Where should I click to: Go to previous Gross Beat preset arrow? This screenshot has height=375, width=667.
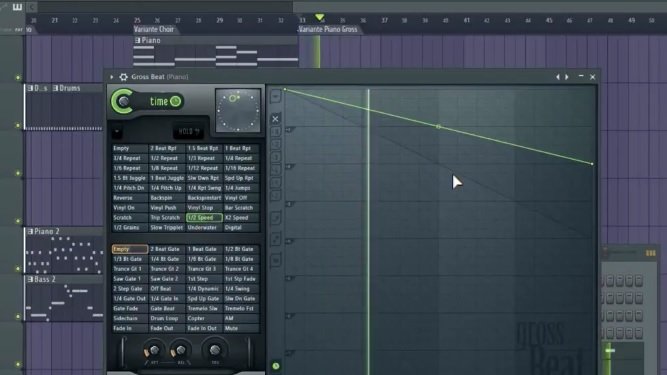tap(558, 77)
